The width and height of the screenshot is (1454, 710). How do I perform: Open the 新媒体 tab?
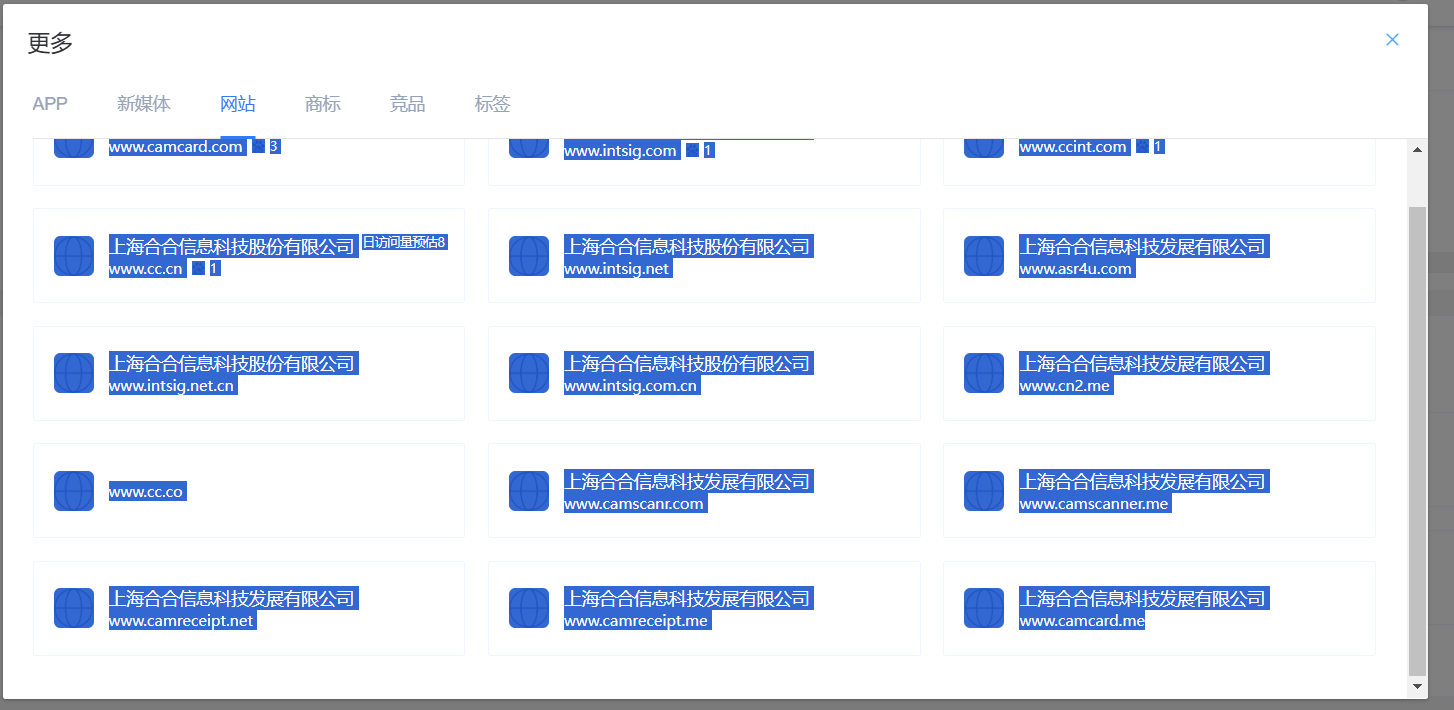coord(144,104)
